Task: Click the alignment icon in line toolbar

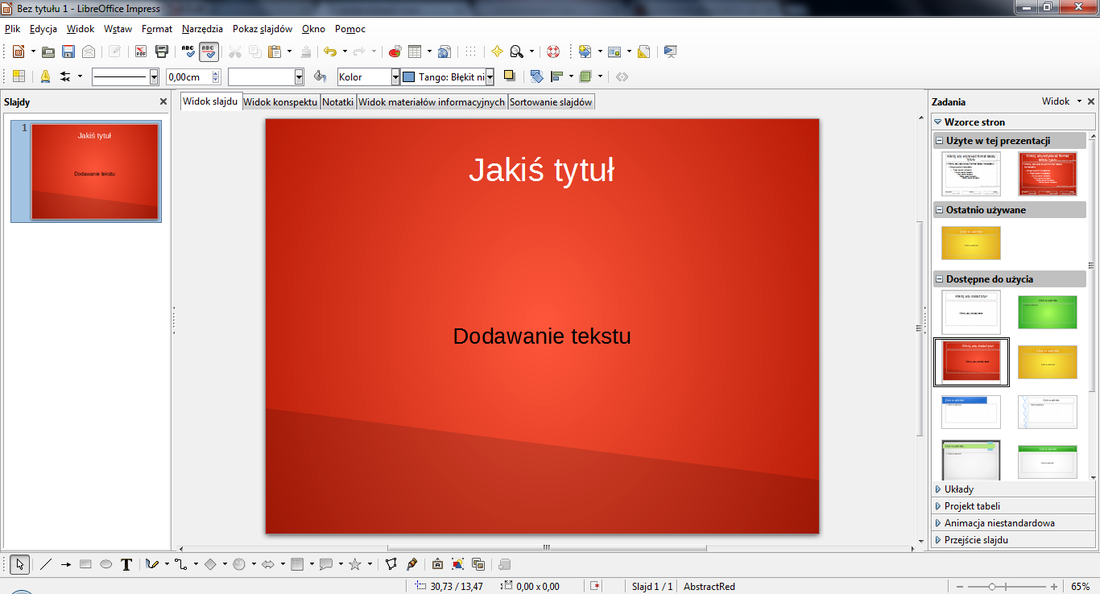Action: [557, 76]
